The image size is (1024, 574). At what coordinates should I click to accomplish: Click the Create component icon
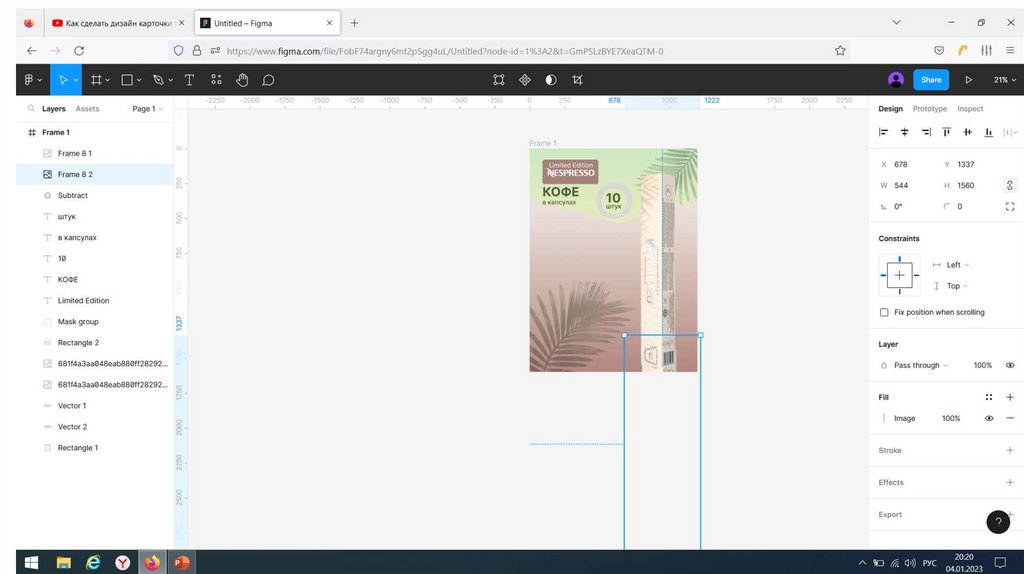click(524, 80)
